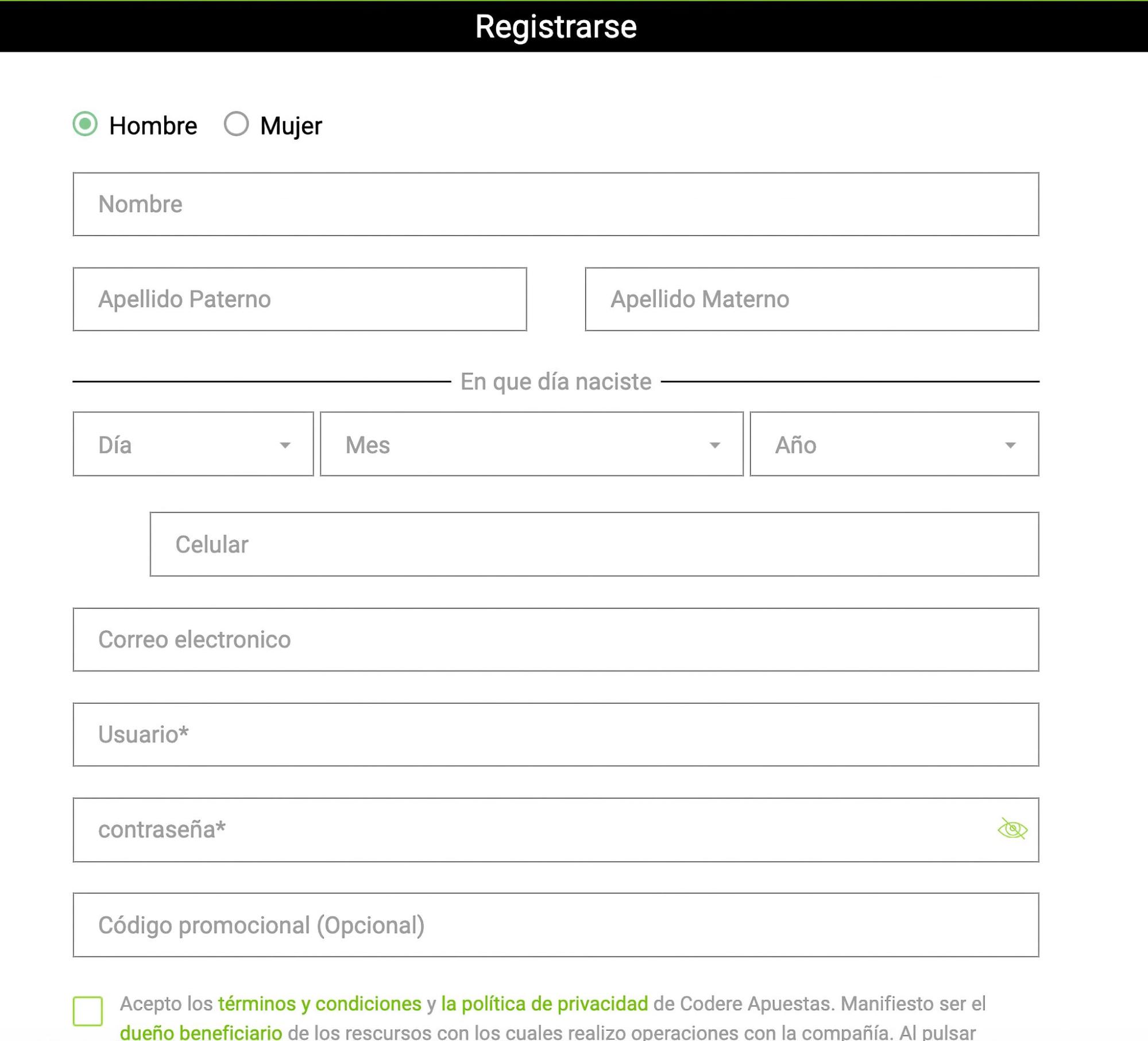The width and height of the screenshot is (1148, 1041).
Task: Select Mujer radio button
Action: point(236,124)
